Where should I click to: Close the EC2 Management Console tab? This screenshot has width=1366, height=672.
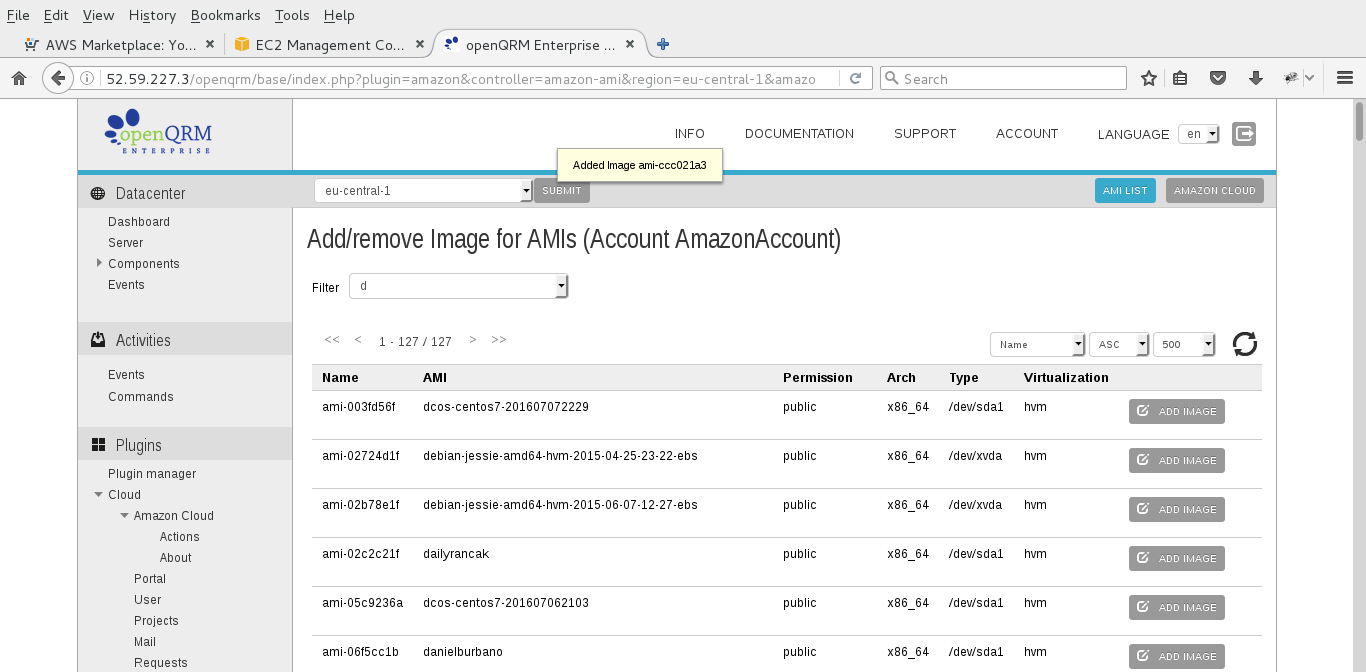(420, 44)
